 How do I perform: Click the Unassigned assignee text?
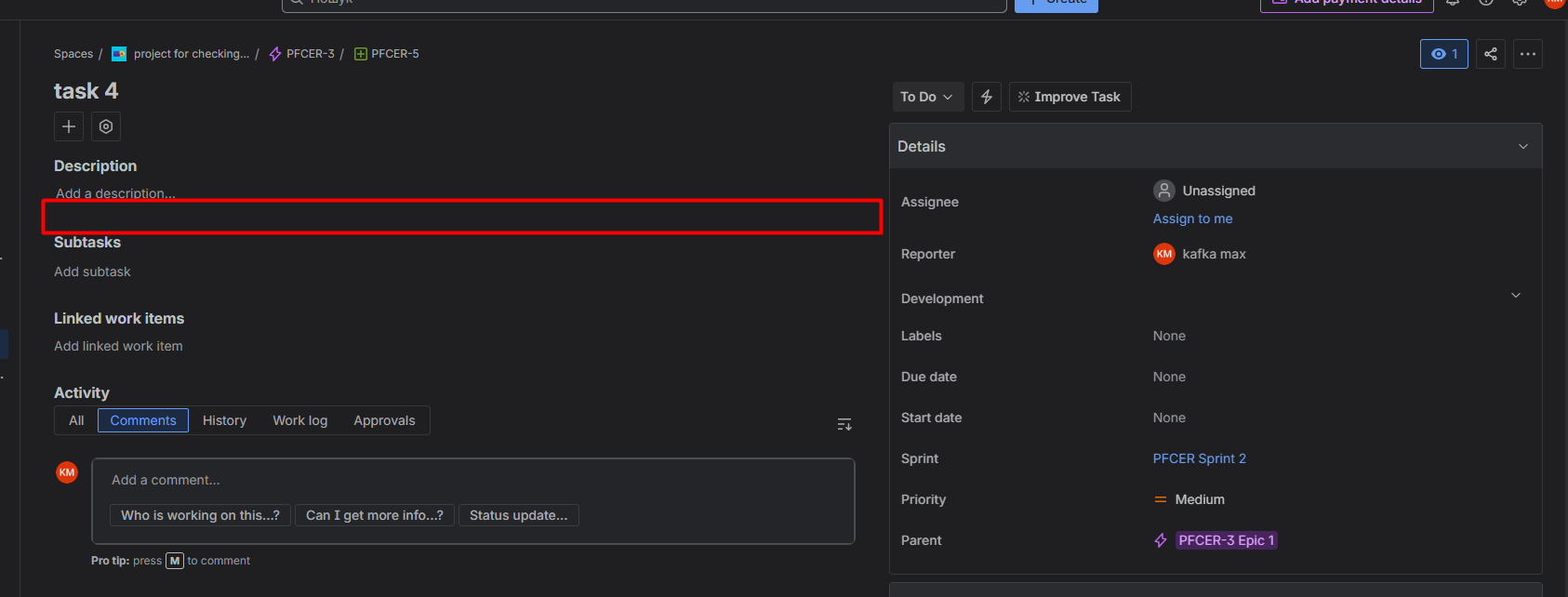click(x=1219, y=191)
